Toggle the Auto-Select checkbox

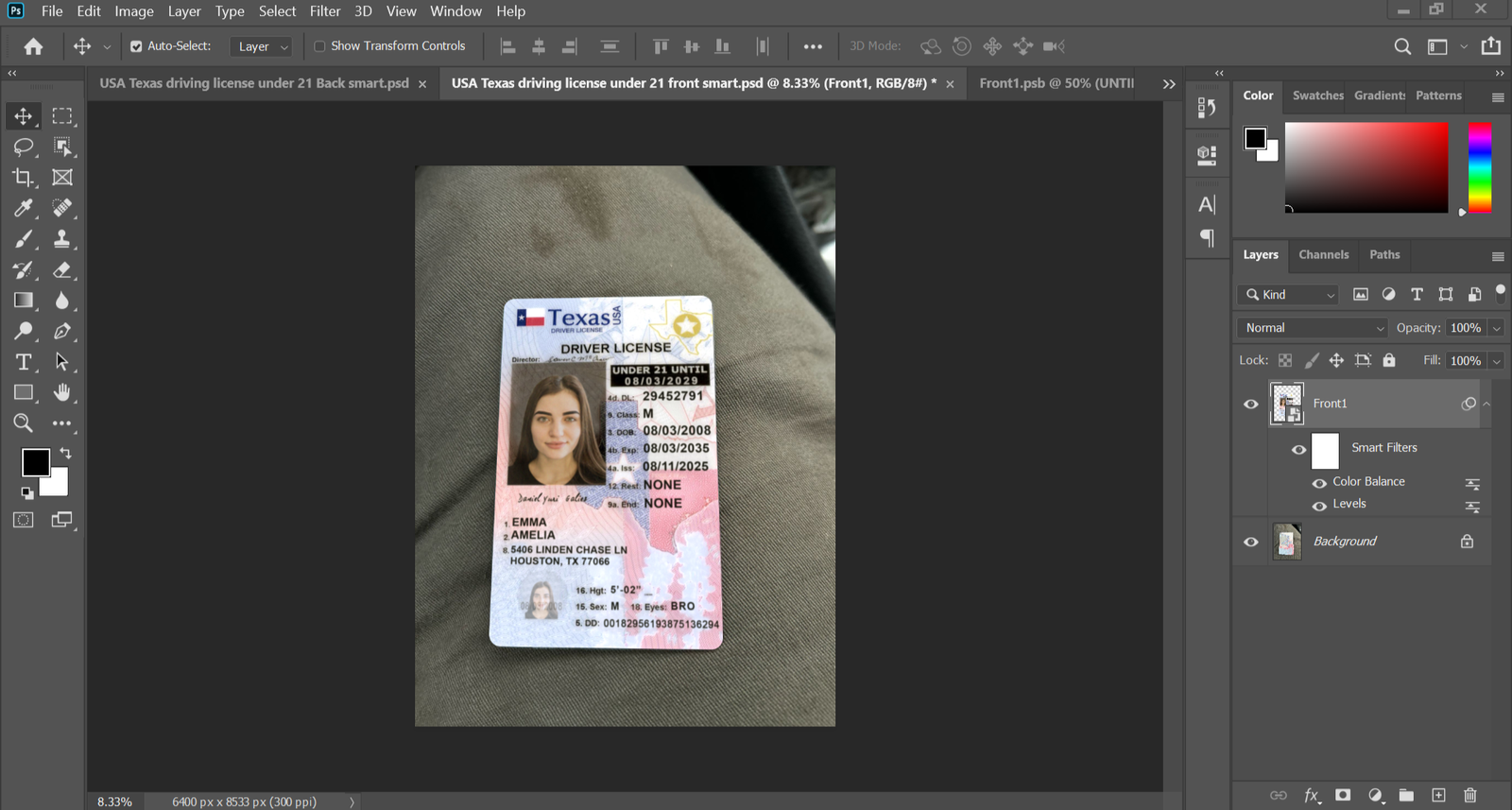136,46
